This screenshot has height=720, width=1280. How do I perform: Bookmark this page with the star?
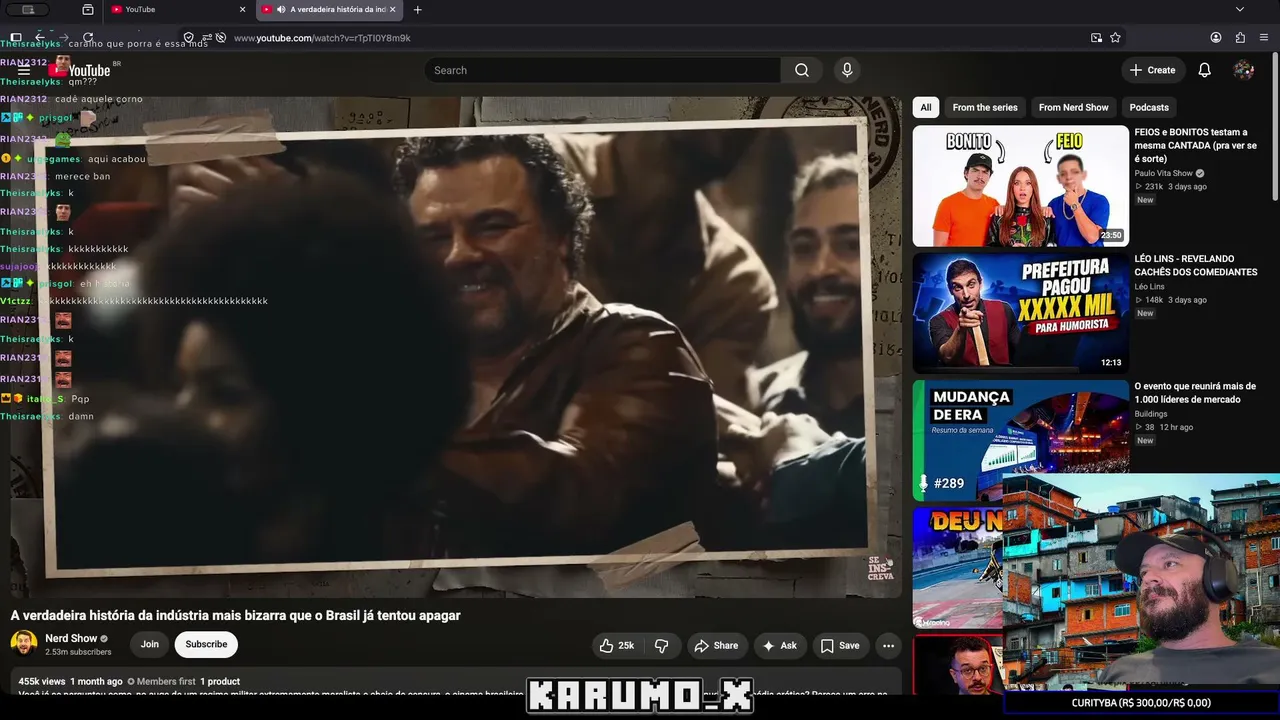click(x=1115, y=38)
